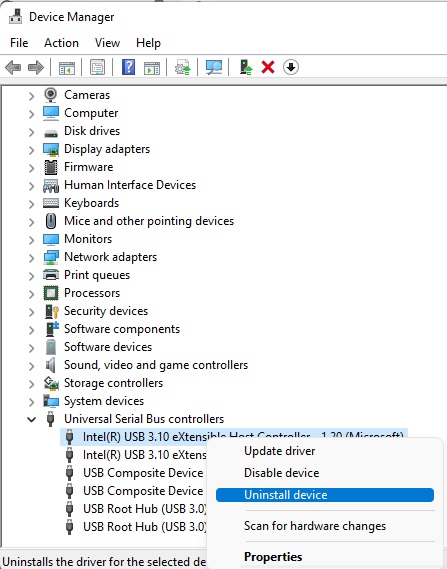Select the System devices tree item

pos(104,401)
